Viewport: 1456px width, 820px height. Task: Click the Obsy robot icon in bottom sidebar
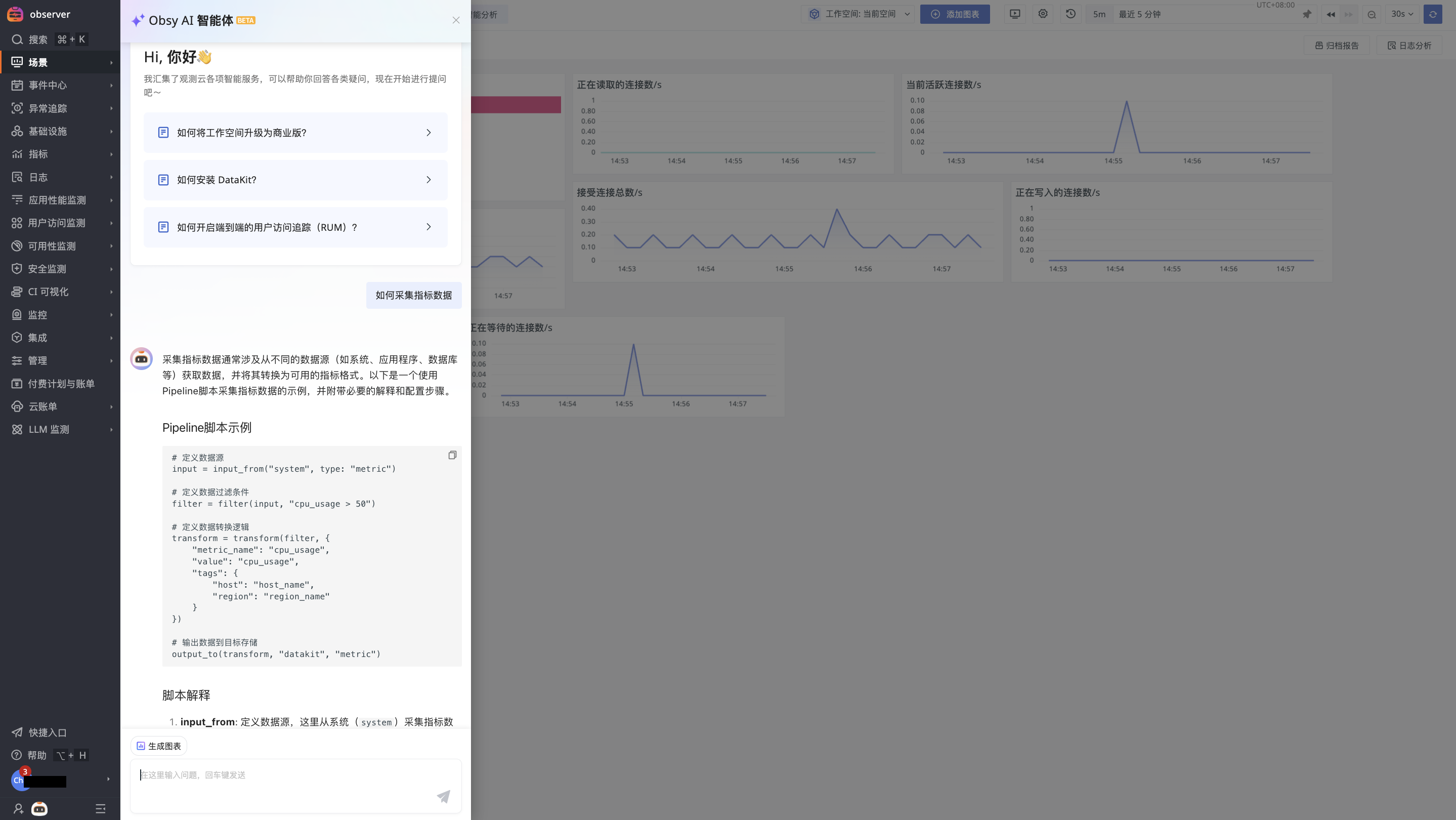coord(39,809)
